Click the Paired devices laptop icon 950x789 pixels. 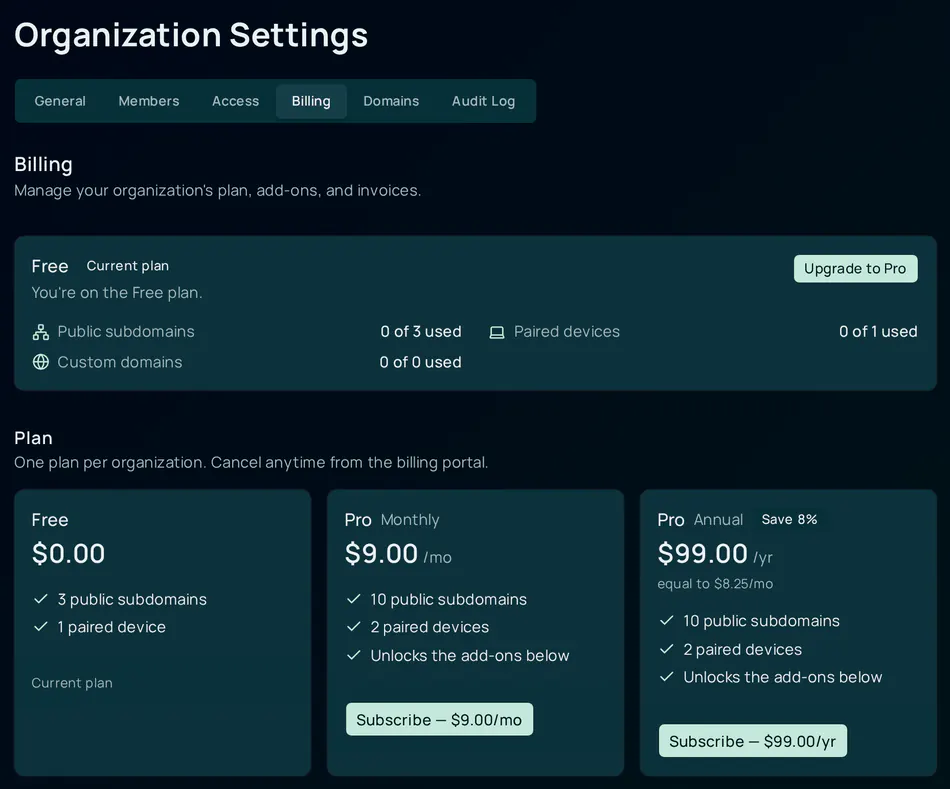click(497, 332)
